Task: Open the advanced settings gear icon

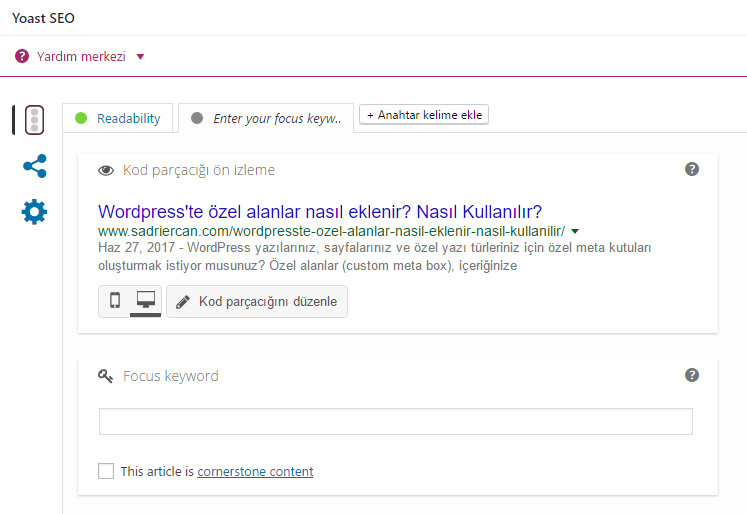Action: (34, 212)
